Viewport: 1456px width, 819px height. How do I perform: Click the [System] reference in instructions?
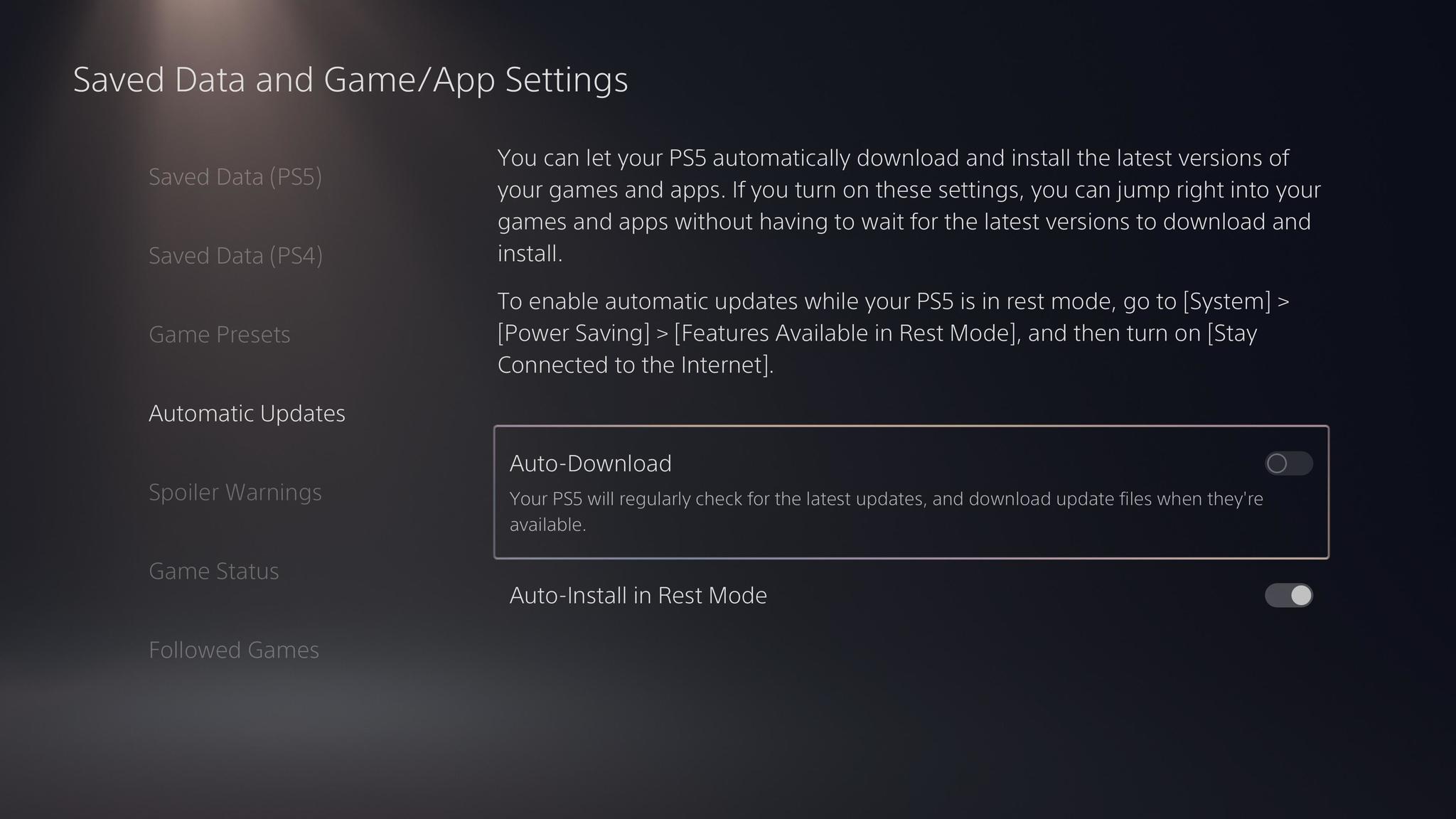1226,301
